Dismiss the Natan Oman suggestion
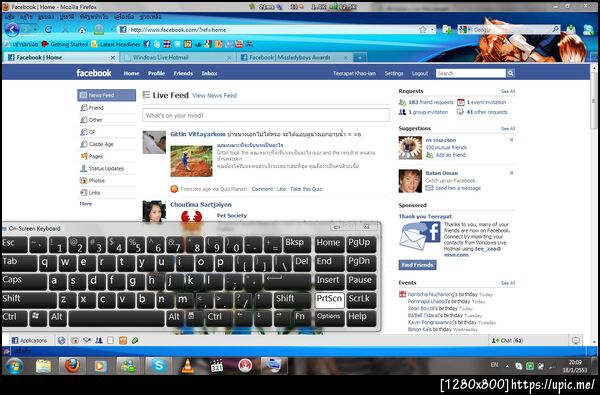Viewport: 600px width, 395px height. pos(511,173)
